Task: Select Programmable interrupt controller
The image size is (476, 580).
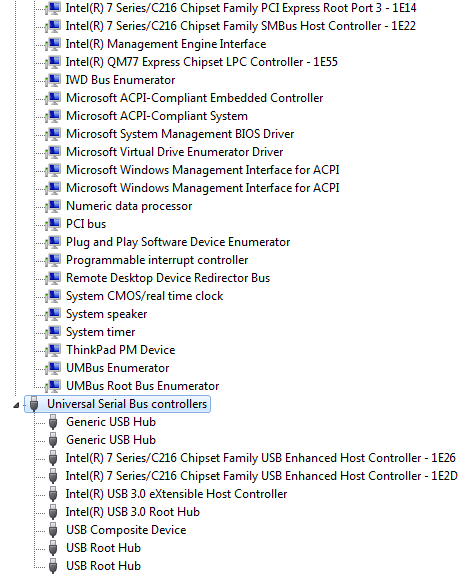Action: point(157,260)
